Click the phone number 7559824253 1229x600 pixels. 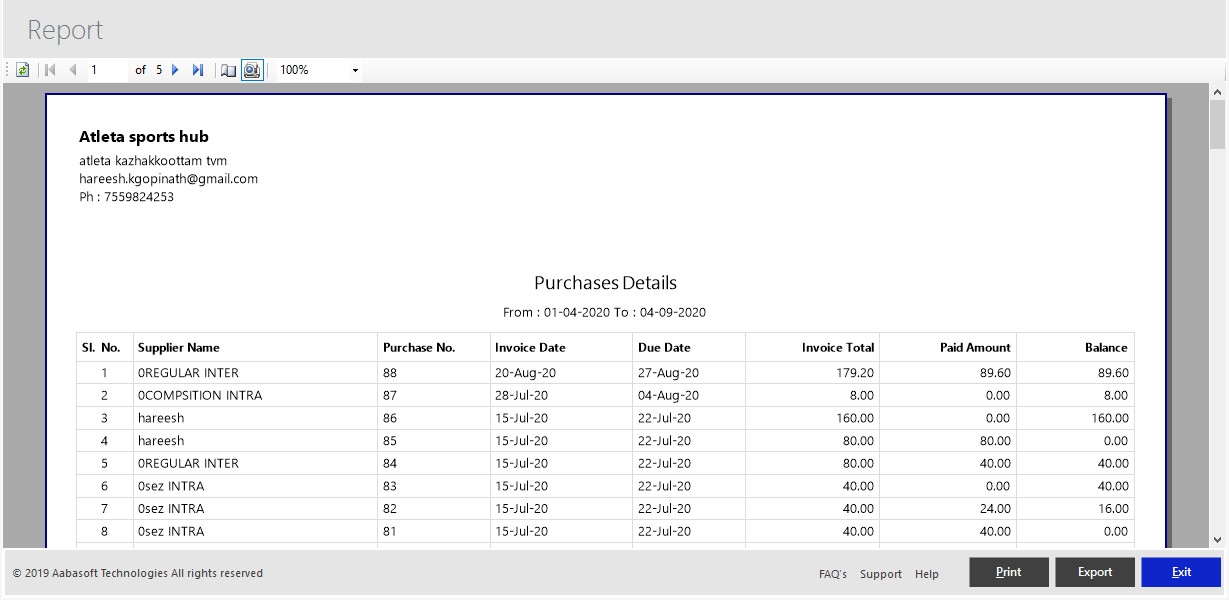point(138,197)
